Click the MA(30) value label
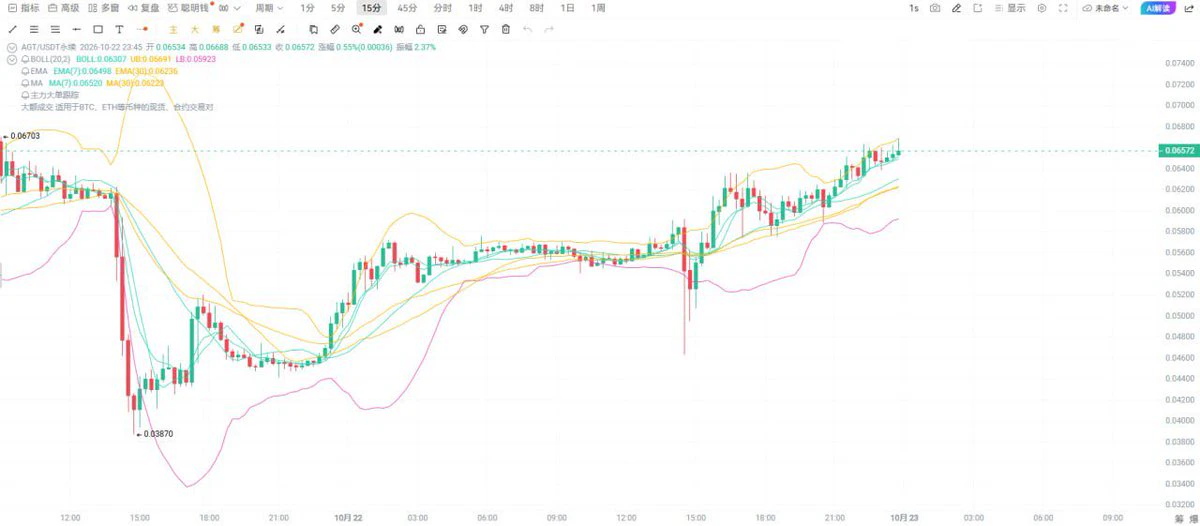Viewport: 1200px width, 526px height. (135, 83)
